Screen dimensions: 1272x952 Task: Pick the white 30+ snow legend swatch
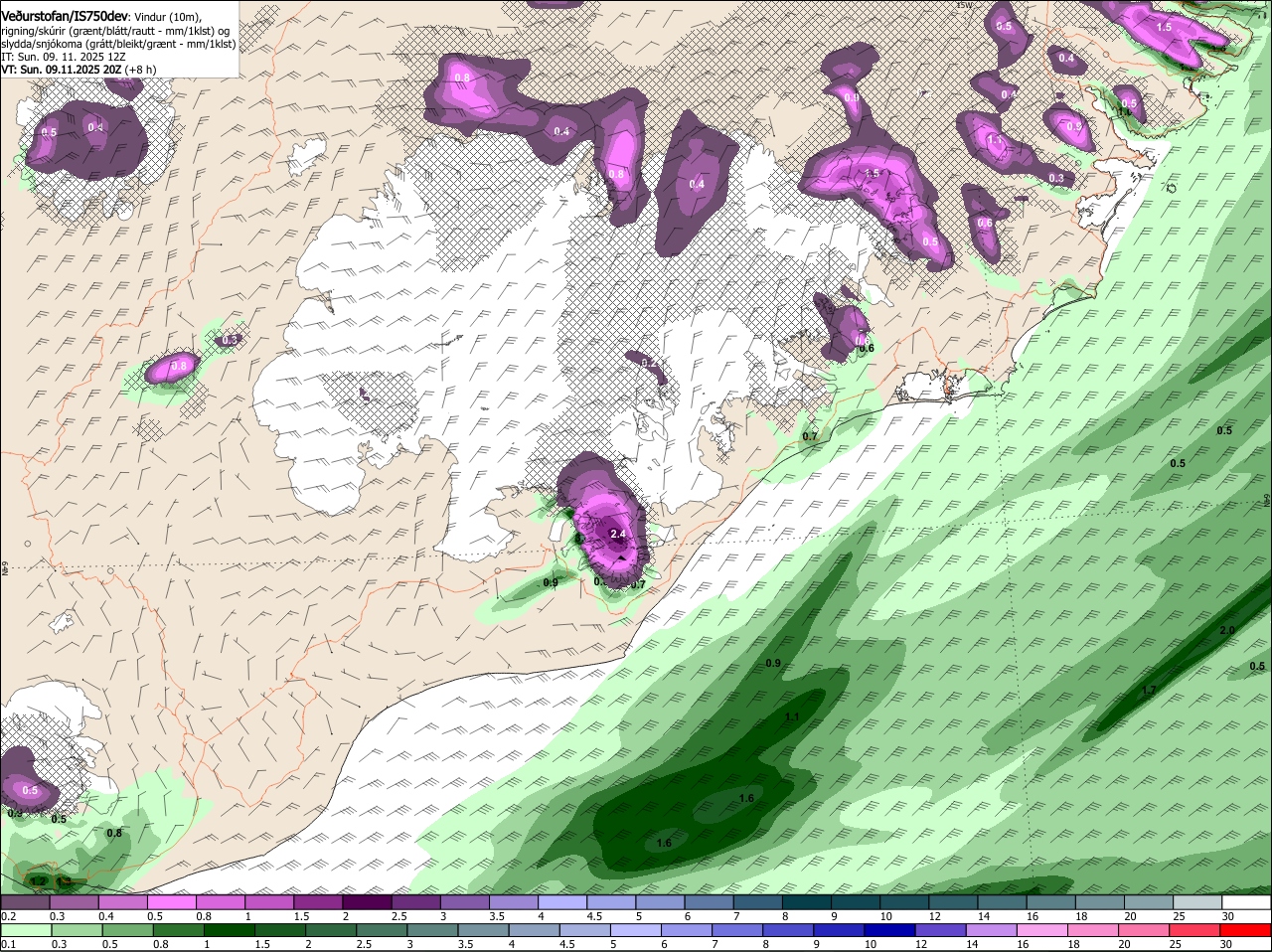coord(1245,902)
